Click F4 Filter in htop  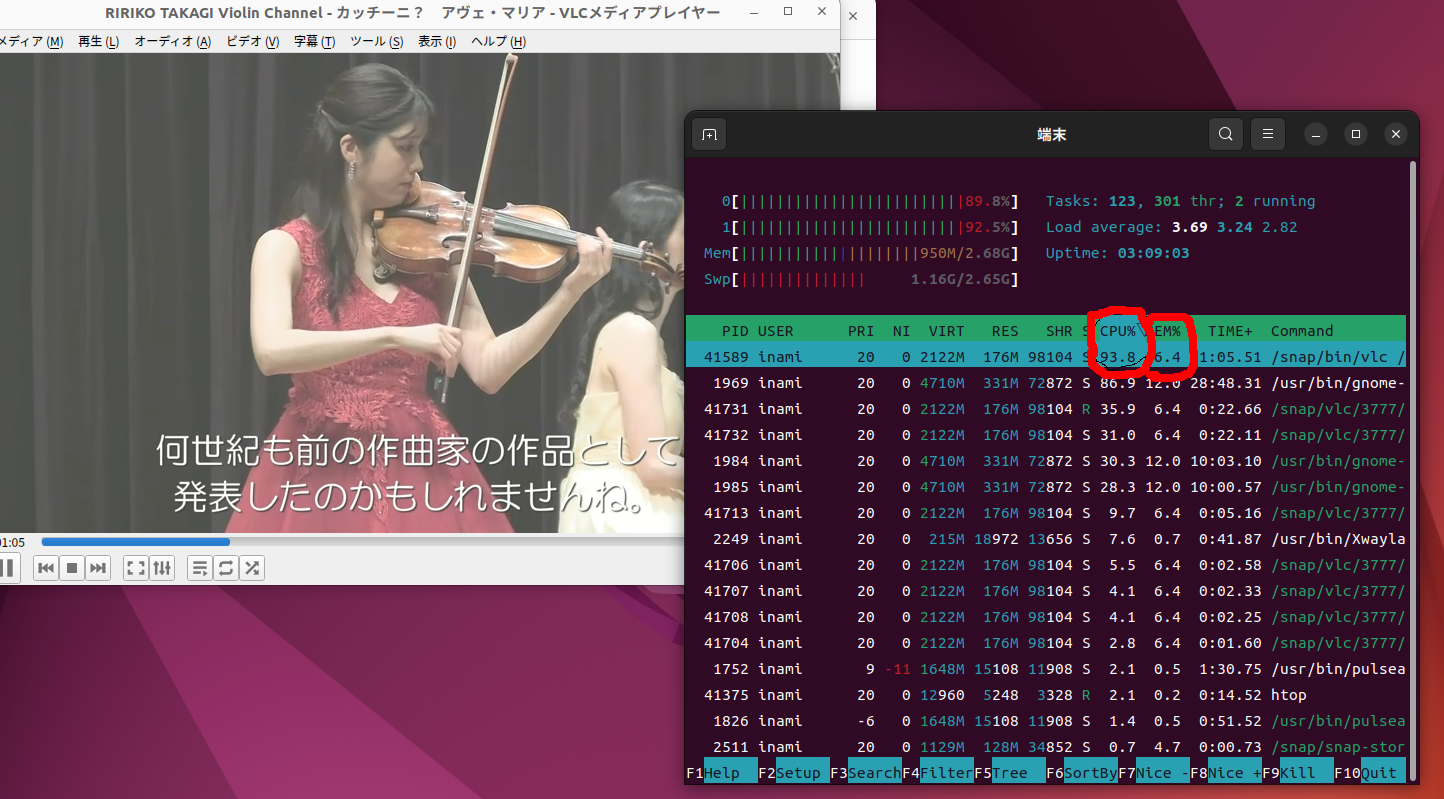pyautogui.click(x=938, y=773)
